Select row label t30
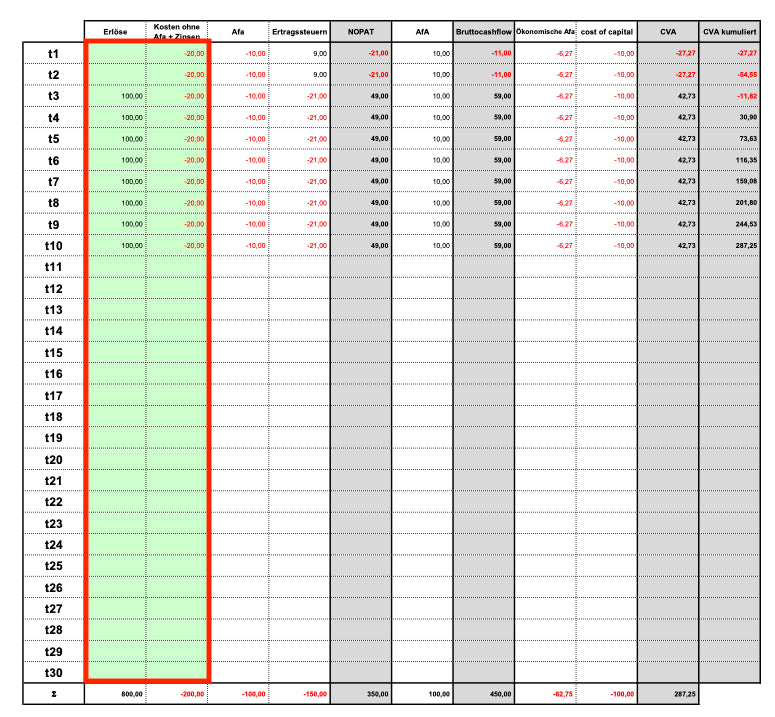Image resolution: width=775 pixels, height=717 pixels. (53, 673)
